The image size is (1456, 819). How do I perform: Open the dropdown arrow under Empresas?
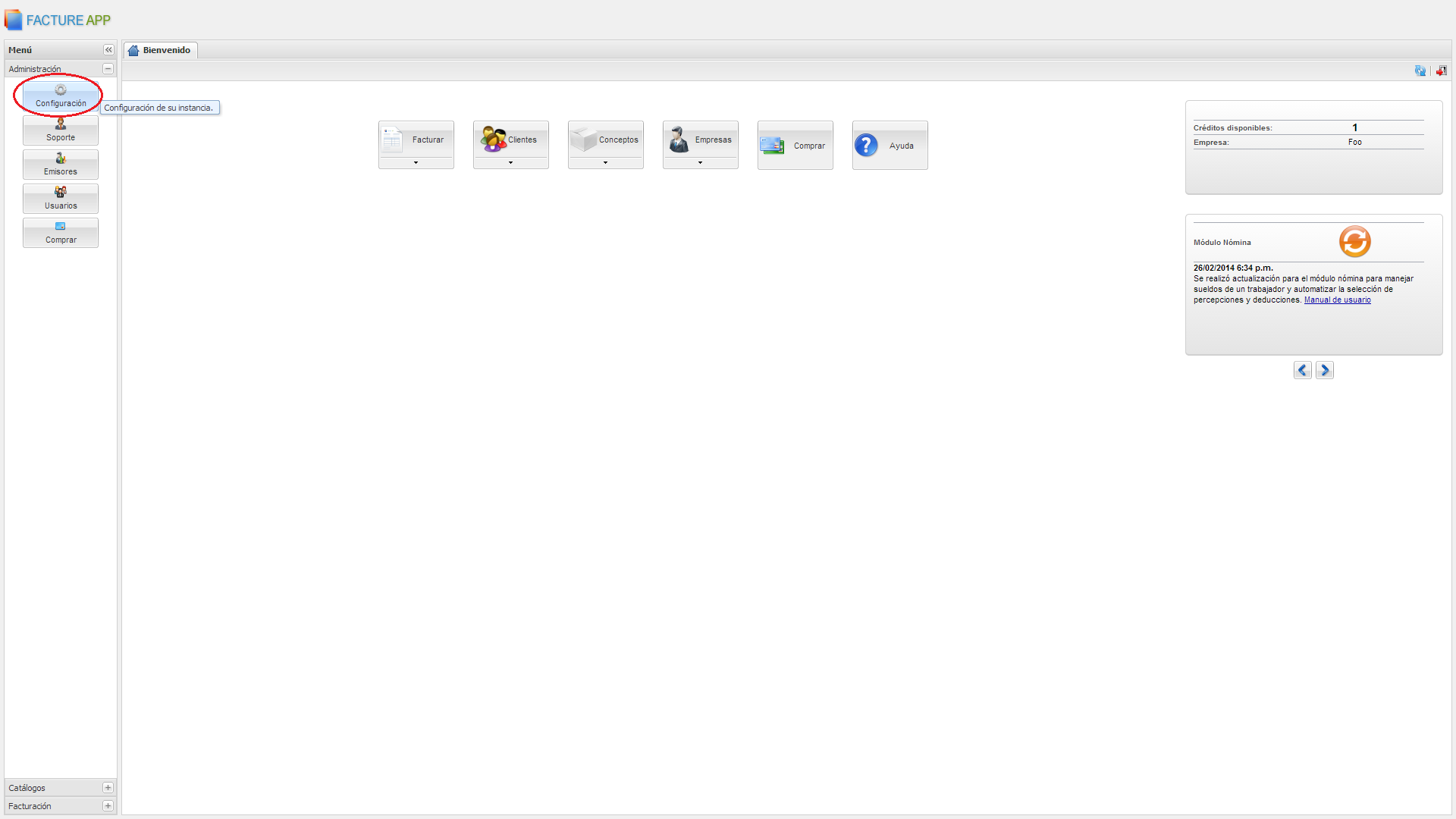(700, 162)
